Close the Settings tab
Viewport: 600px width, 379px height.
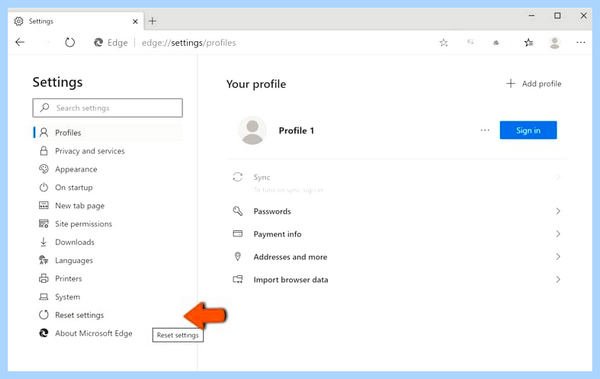pyautogui.click(x=135, y=21)
